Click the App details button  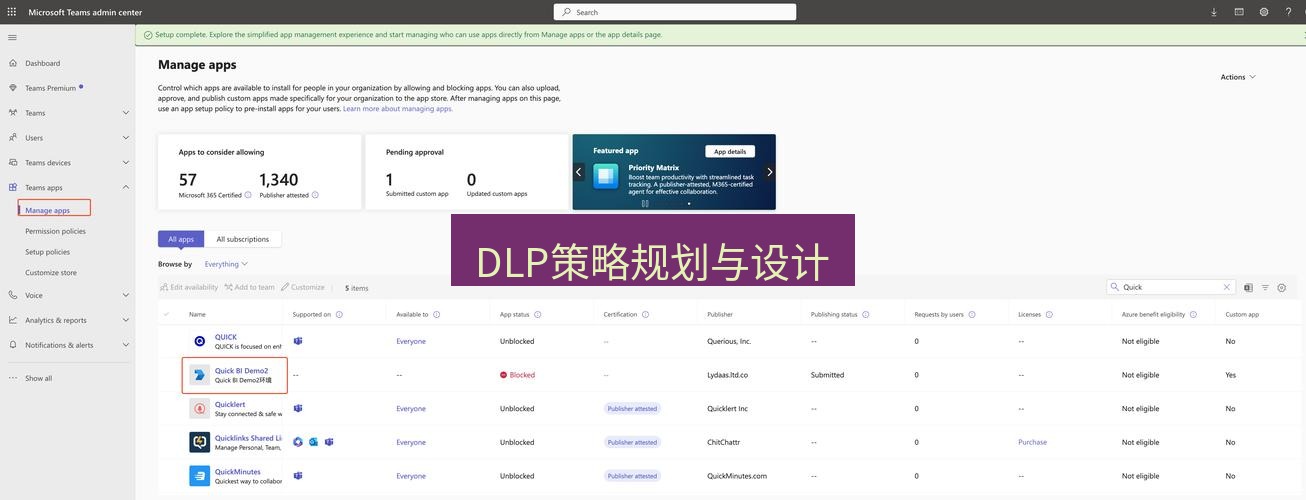[x=730, y=152]
